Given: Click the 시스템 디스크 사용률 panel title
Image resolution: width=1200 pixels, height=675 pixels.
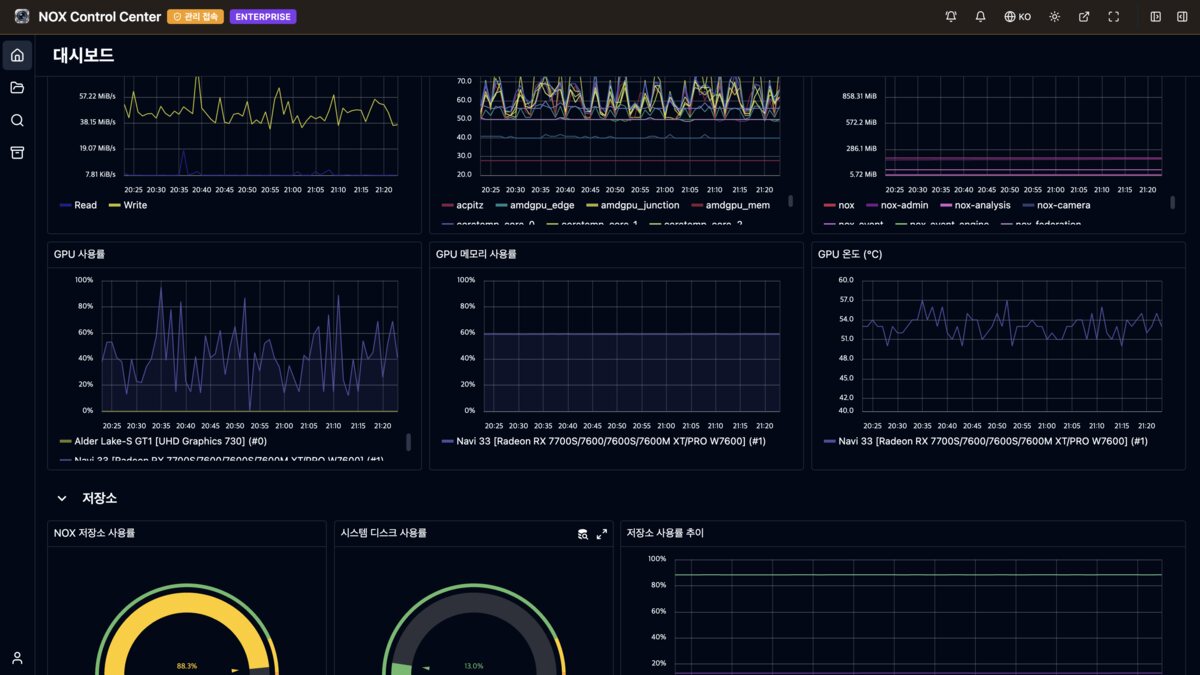Looking at the screenshot, I should (383, 533).
